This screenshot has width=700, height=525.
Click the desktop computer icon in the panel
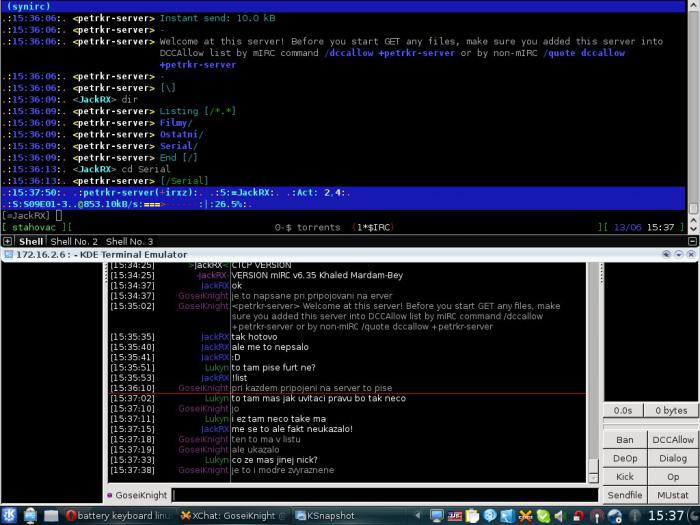point(30,516)
